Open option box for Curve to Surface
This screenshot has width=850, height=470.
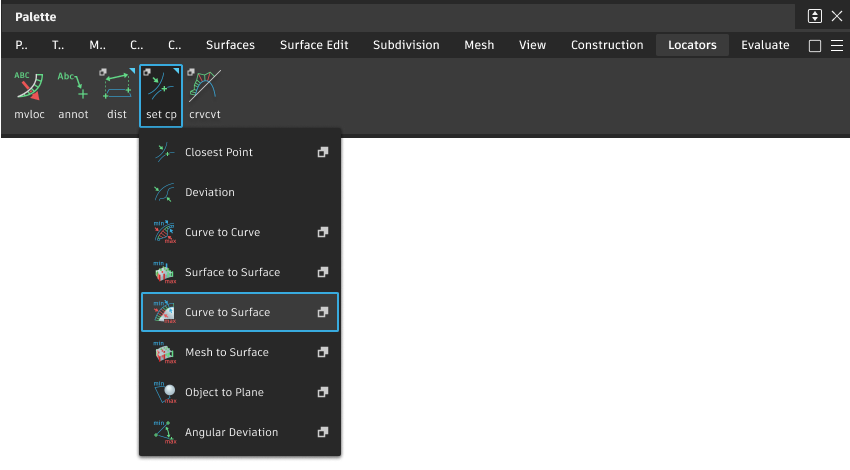(322, 312)
